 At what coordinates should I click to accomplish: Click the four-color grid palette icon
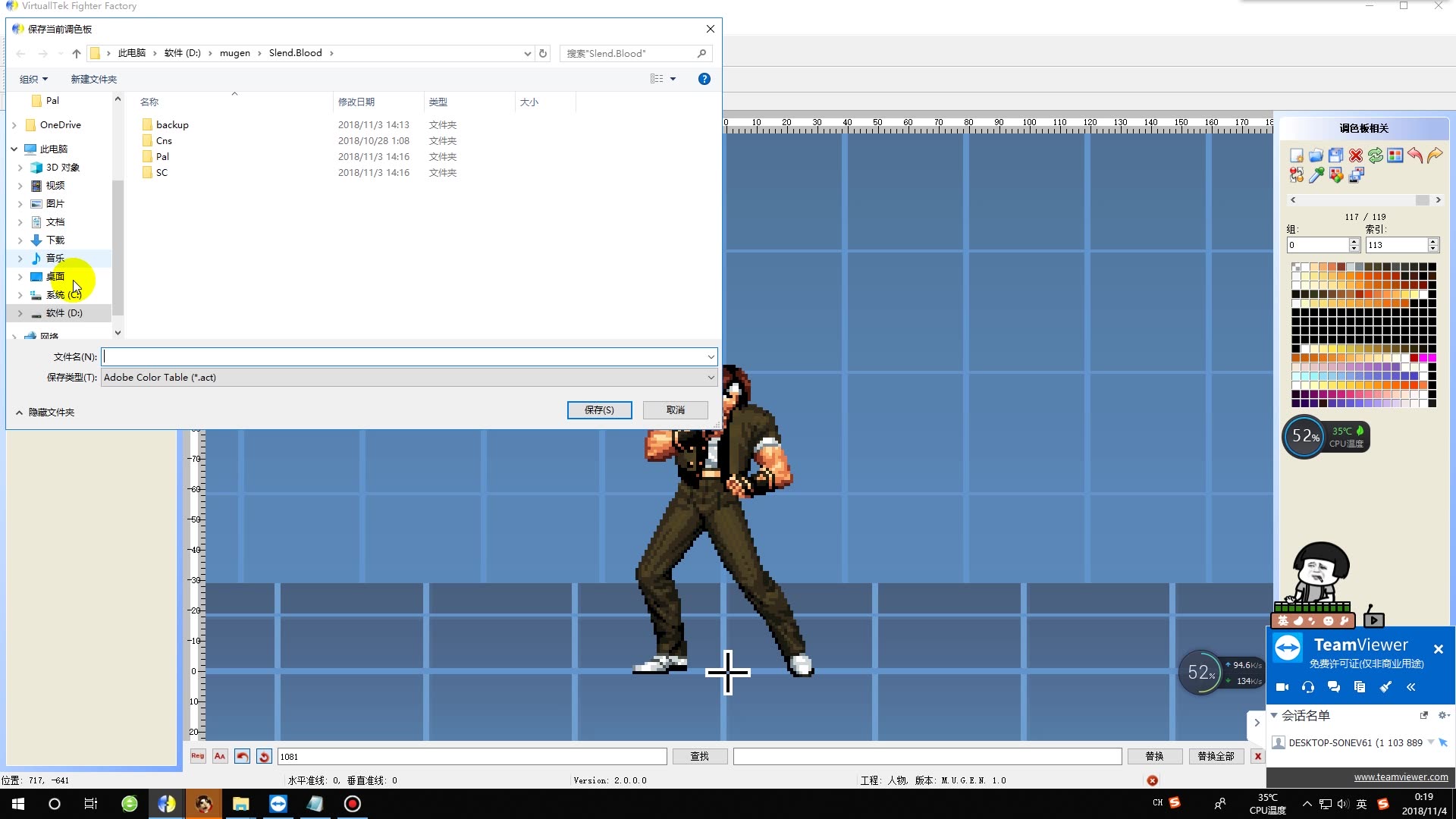pos(1395,155)
